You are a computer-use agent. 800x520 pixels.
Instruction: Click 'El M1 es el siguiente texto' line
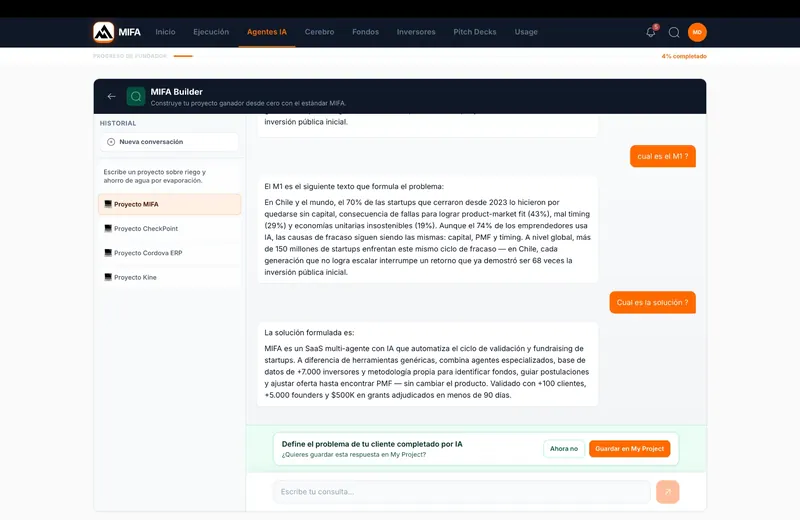pos(354,187)
